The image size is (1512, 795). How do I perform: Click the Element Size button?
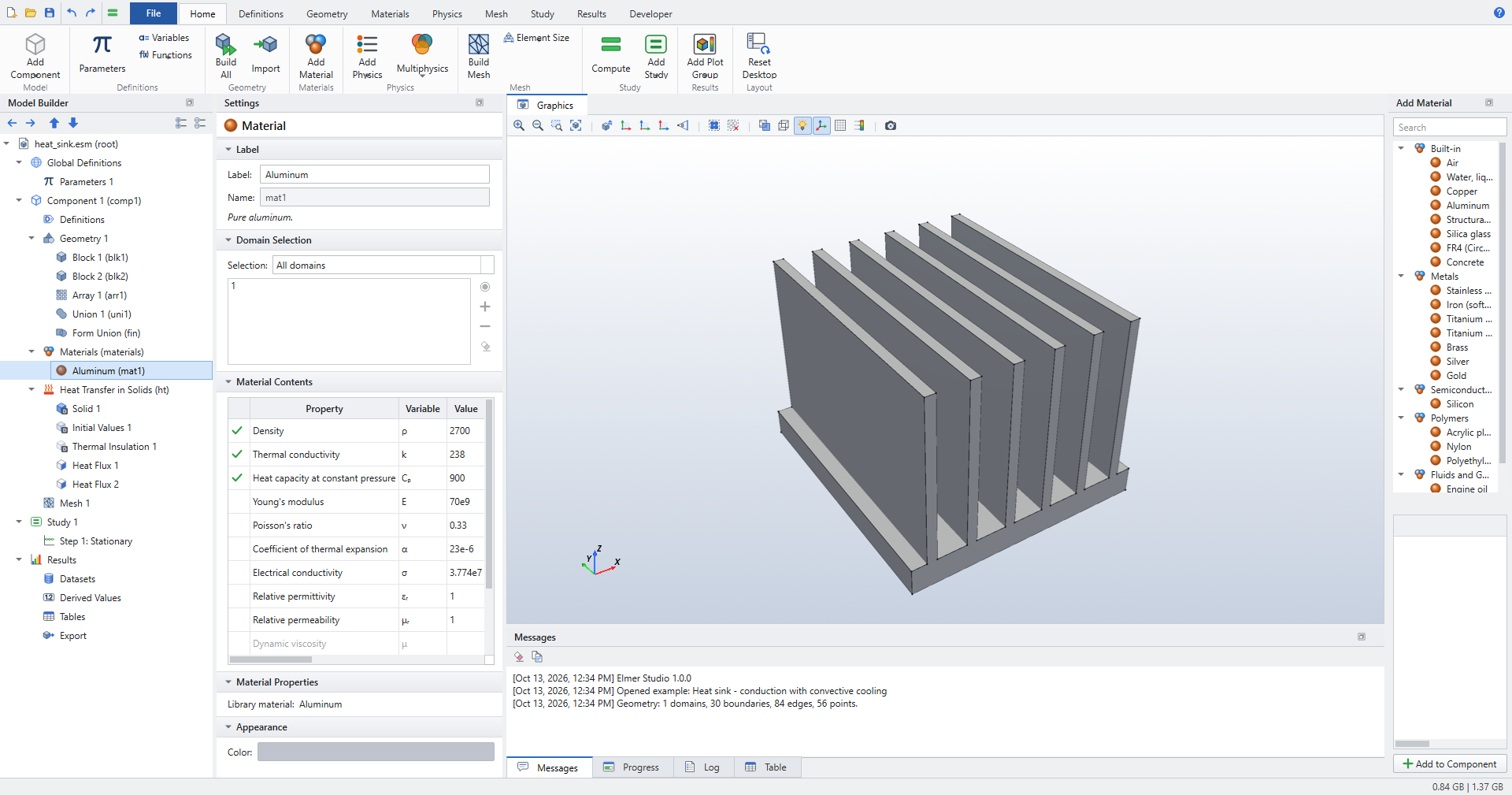(x=537, y=38)
